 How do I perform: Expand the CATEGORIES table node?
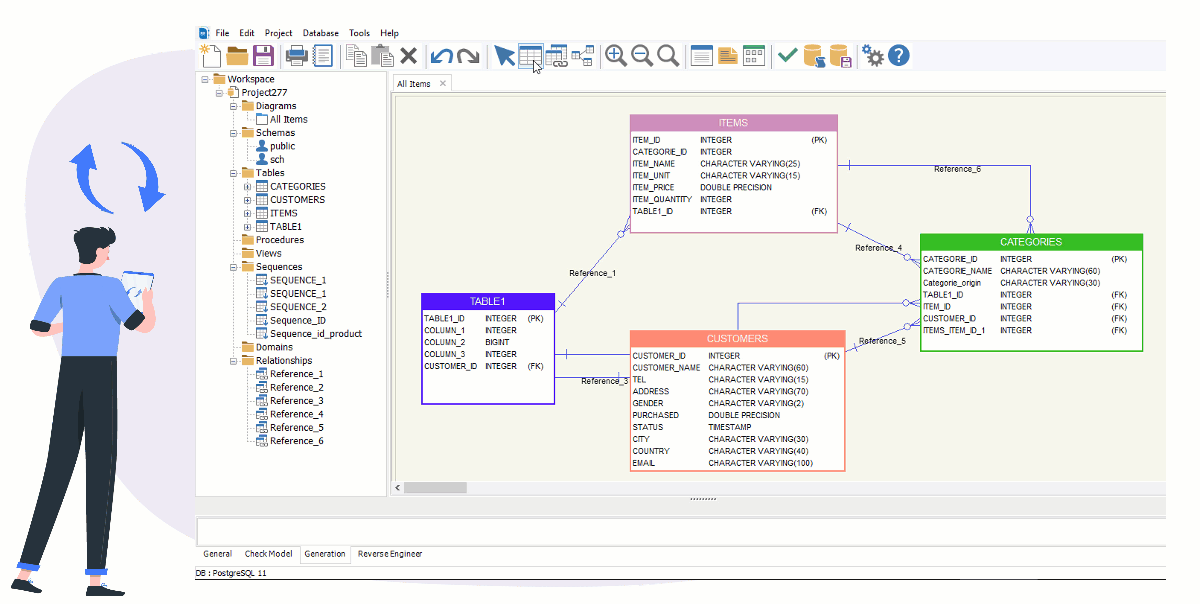pyautogui.click(x=247, y=186)
